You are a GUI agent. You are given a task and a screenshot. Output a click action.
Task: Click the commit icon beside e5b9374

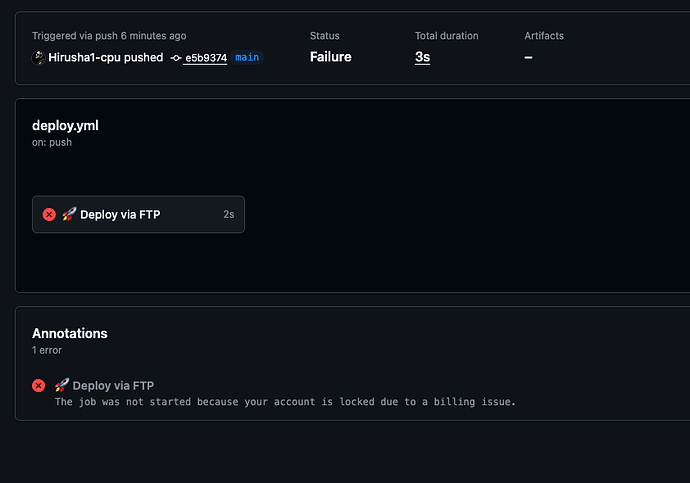pyautogui.click(x=176, y=58)
